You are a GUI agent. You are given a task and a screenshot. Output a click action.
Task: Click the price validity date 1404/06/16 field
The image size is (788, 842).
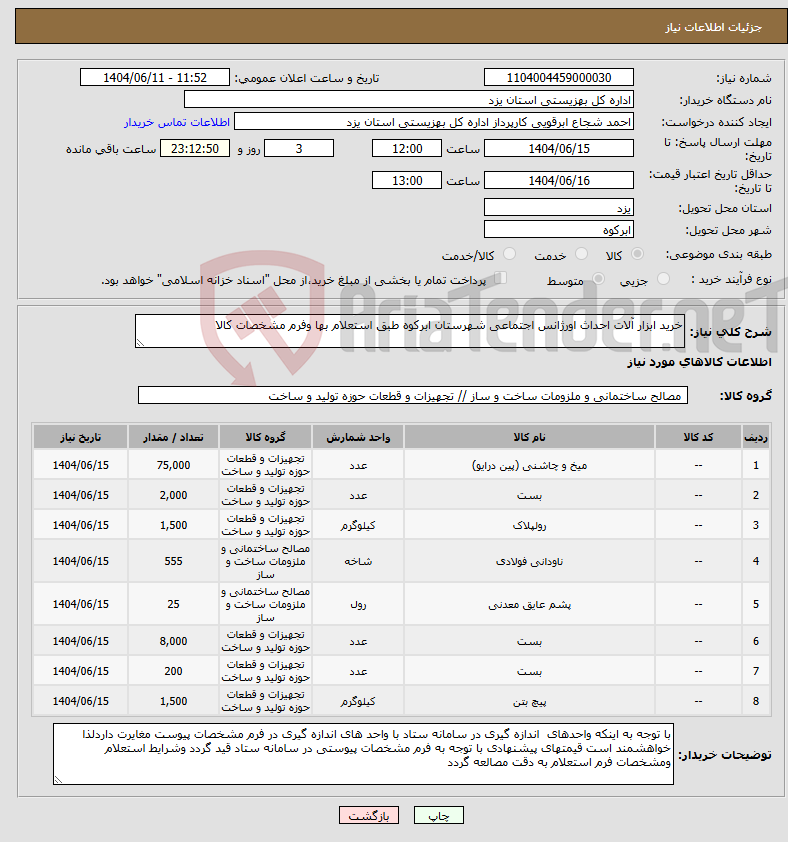pyautogui.click(x=559, y=181)
